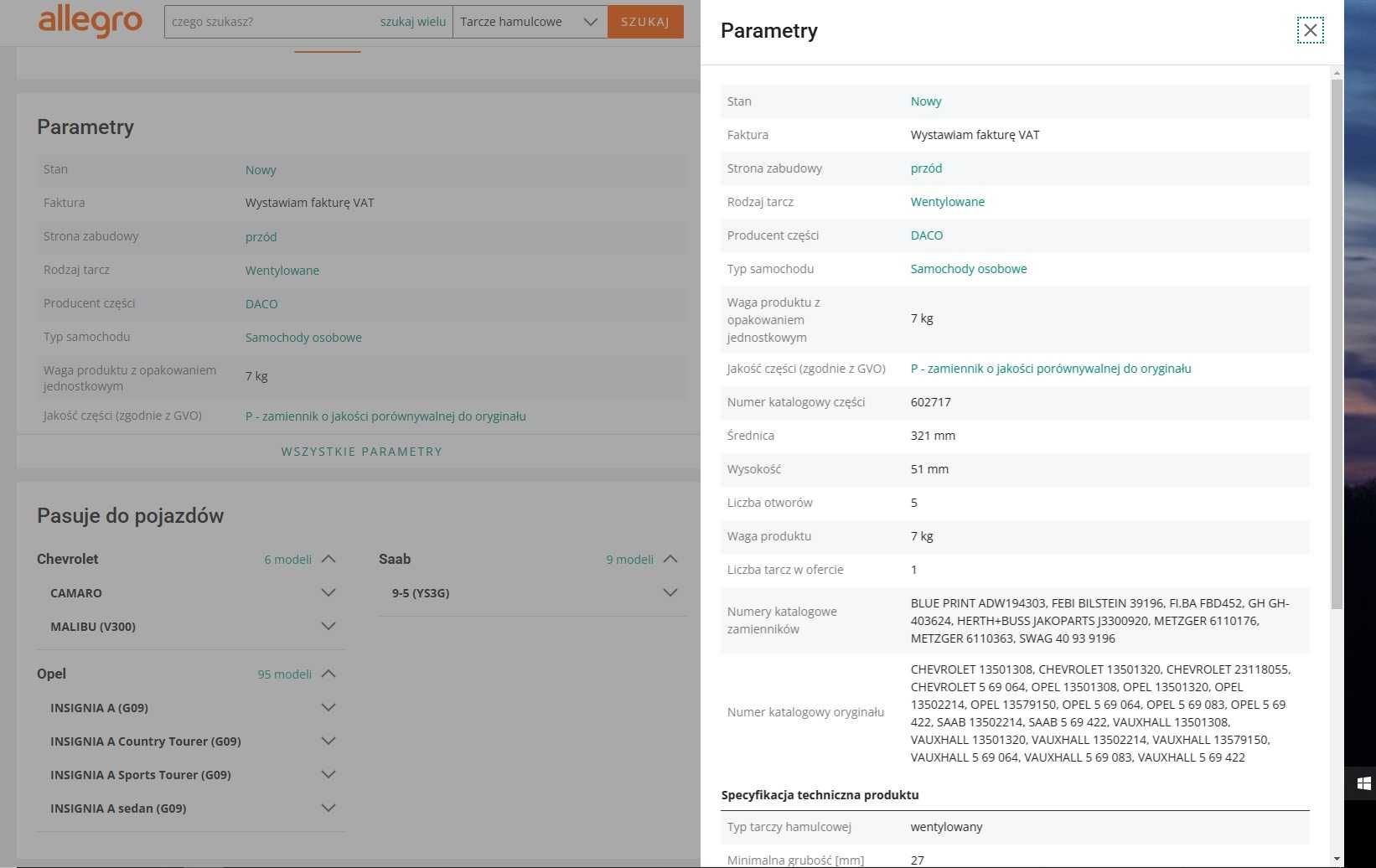Click the GVO quality link in side panel
The image size is (1376, 868).
click(x=1051, y=369)
